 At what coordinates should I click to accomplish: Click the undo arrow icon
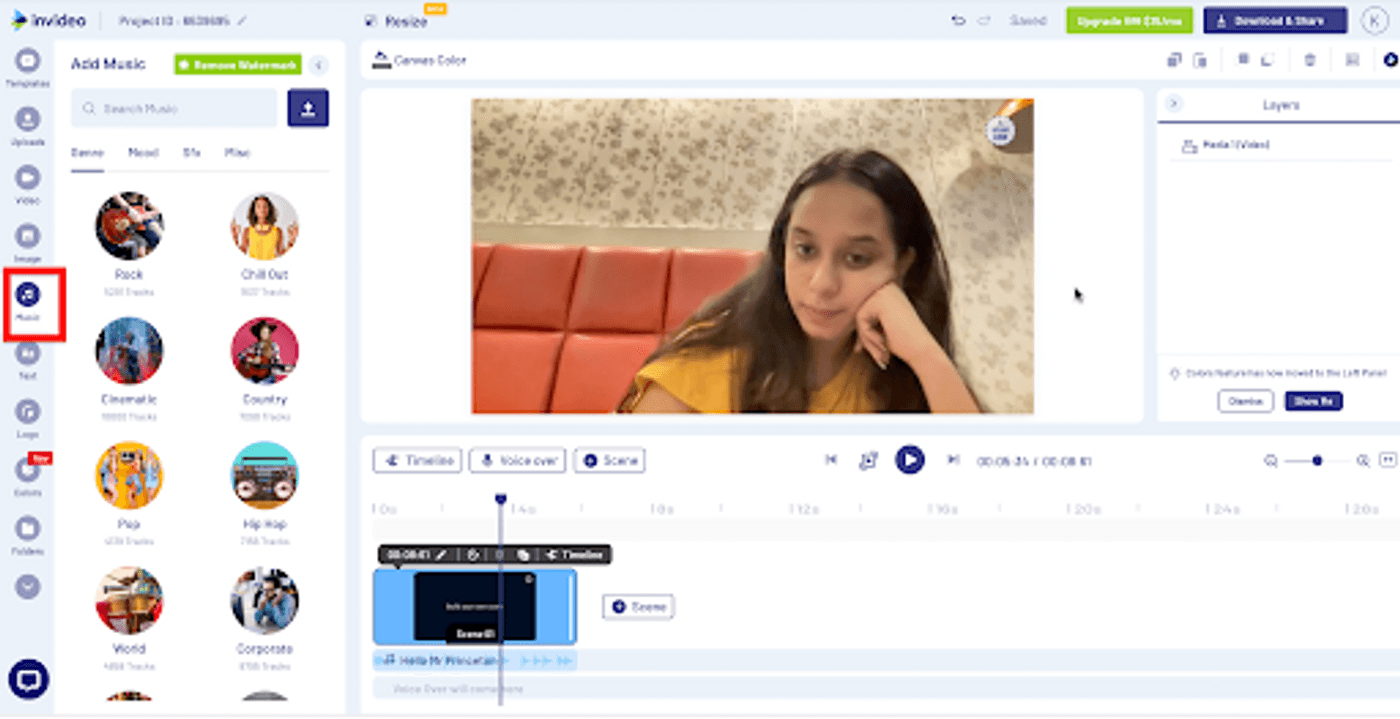(958, 21)
